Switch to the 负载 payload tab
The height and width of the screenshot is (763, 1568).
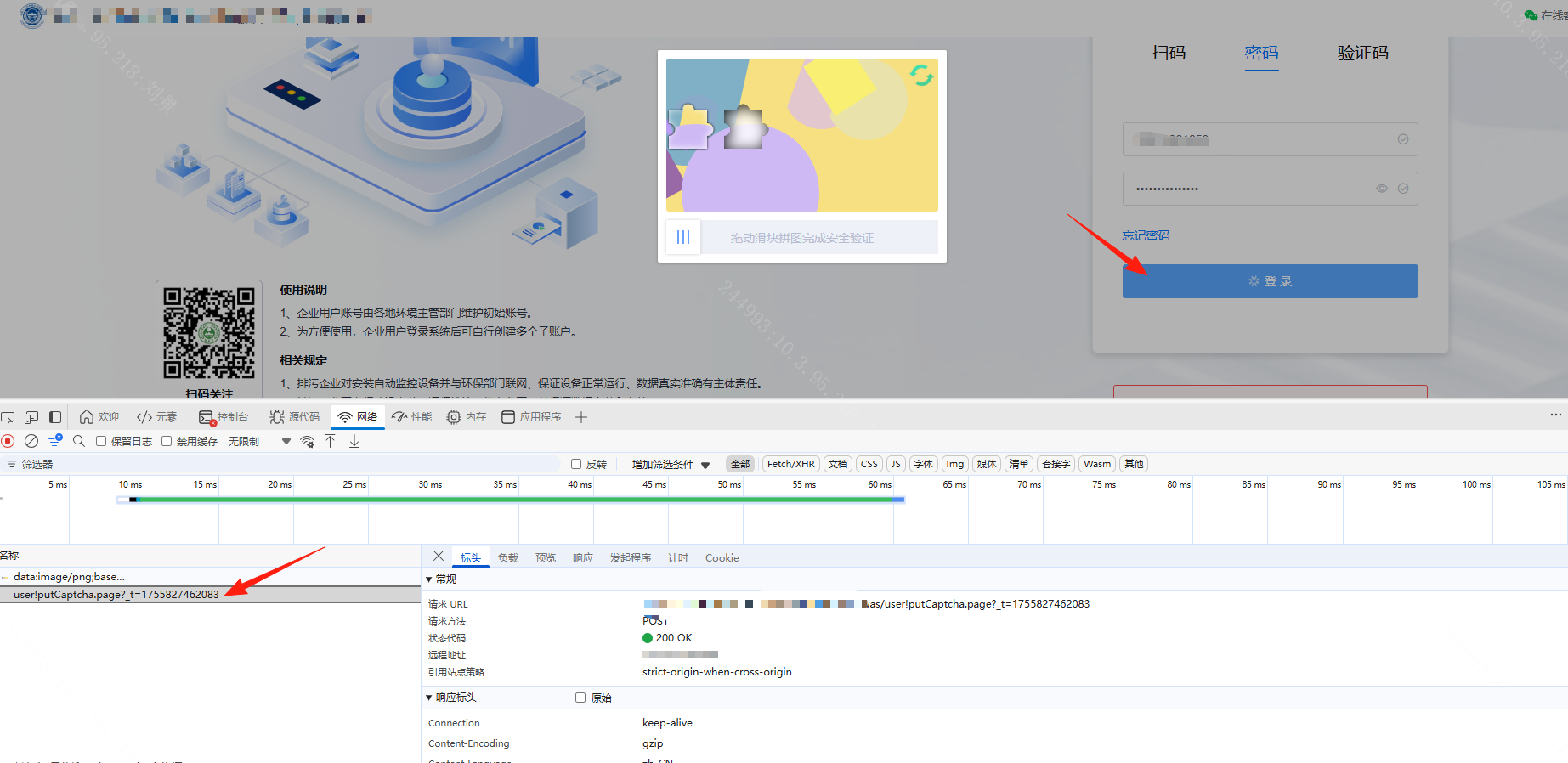(x=508, y=558)
